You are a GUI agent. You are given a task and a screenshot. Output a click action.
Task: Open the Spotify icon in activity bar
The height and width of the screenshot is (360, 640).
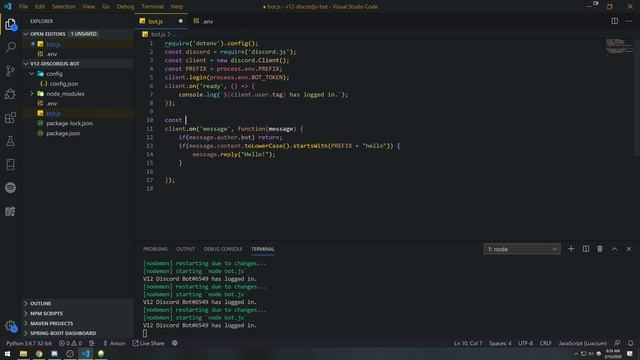(10, 188)
